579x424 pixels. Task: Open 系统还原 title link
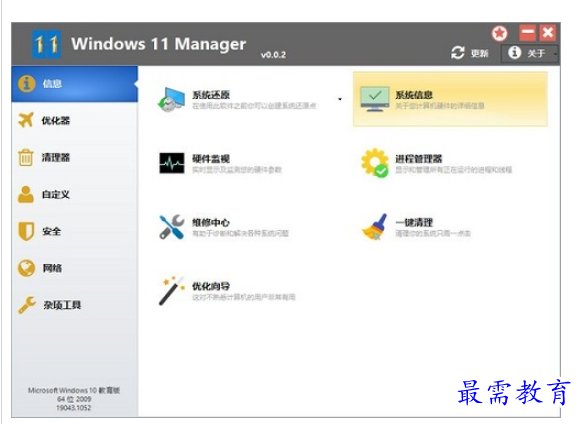point(211,95)
